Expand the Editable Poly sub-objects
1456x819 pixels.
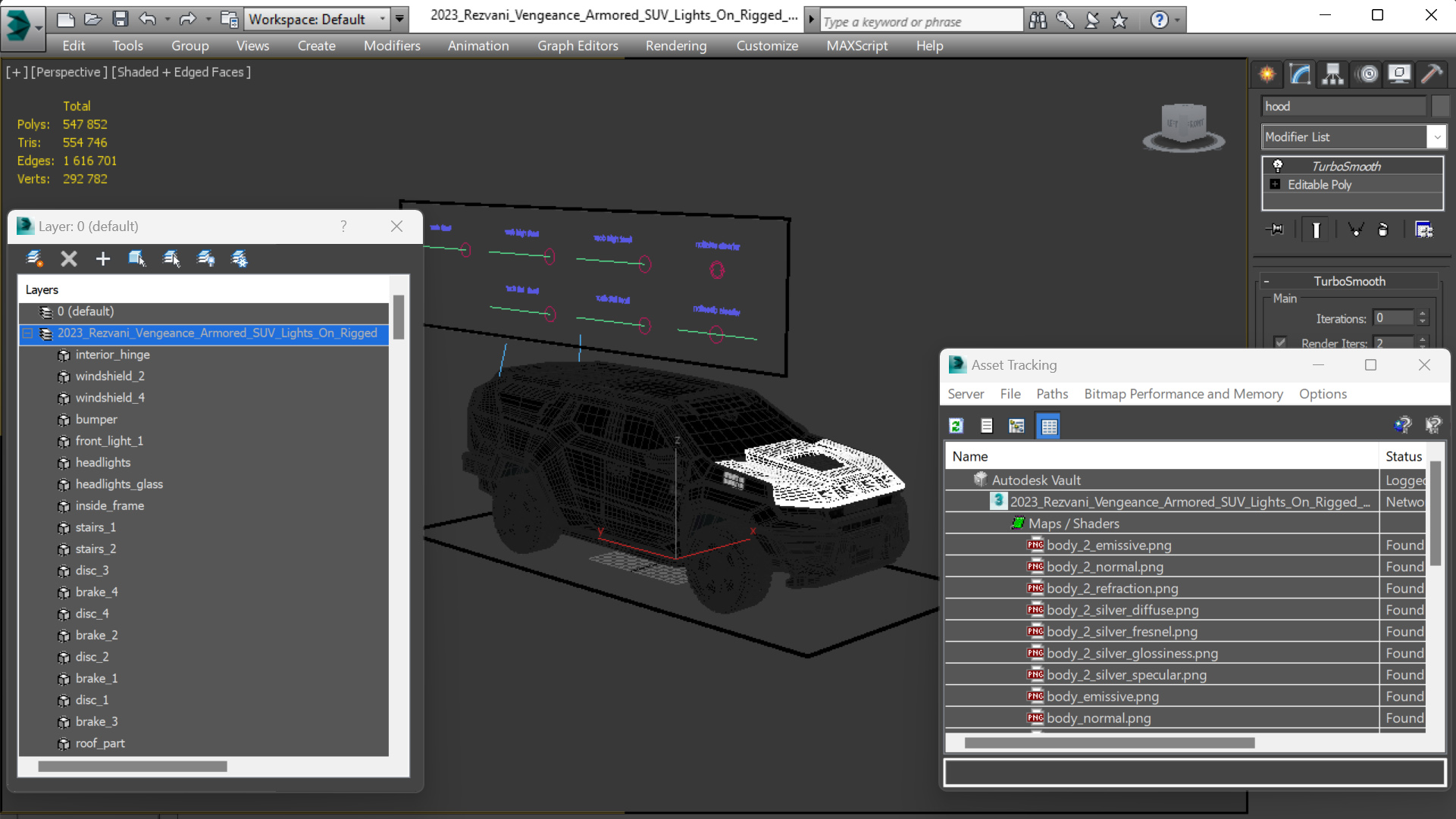(1275, 185)
